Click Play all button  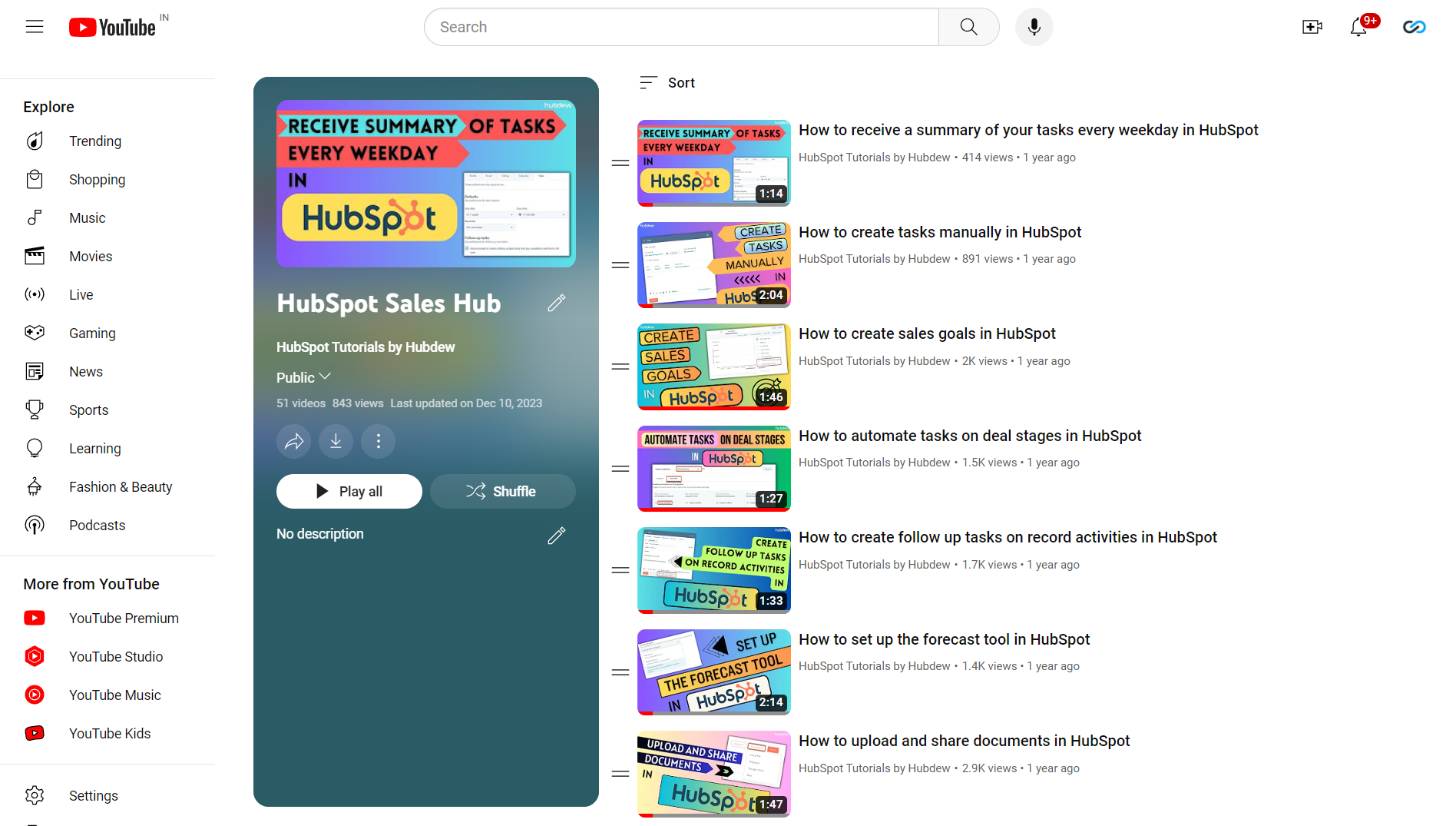(349, 491)
